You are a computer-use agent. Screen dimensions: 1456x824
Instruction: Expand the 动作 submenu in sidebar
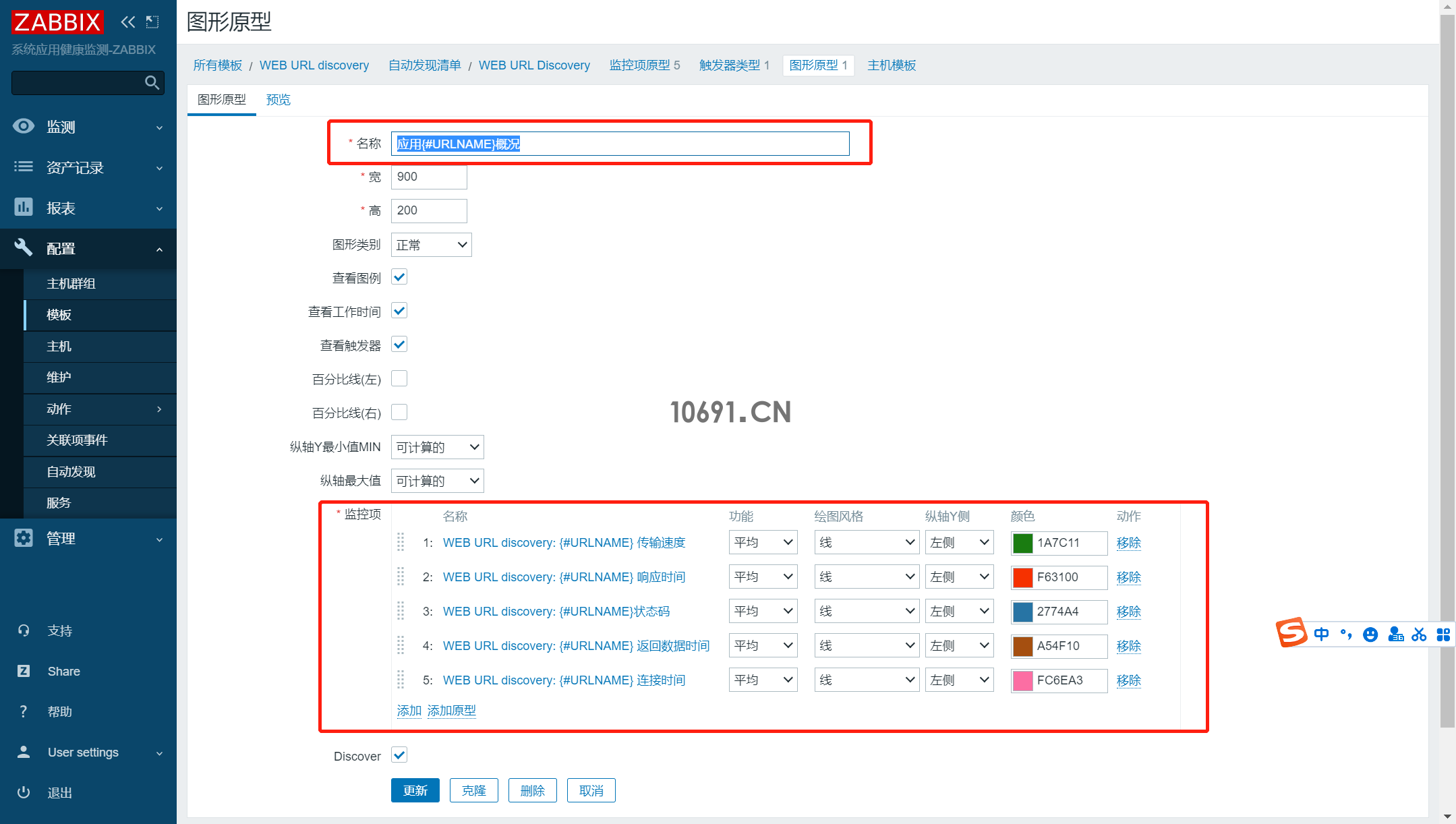[100, 409]
